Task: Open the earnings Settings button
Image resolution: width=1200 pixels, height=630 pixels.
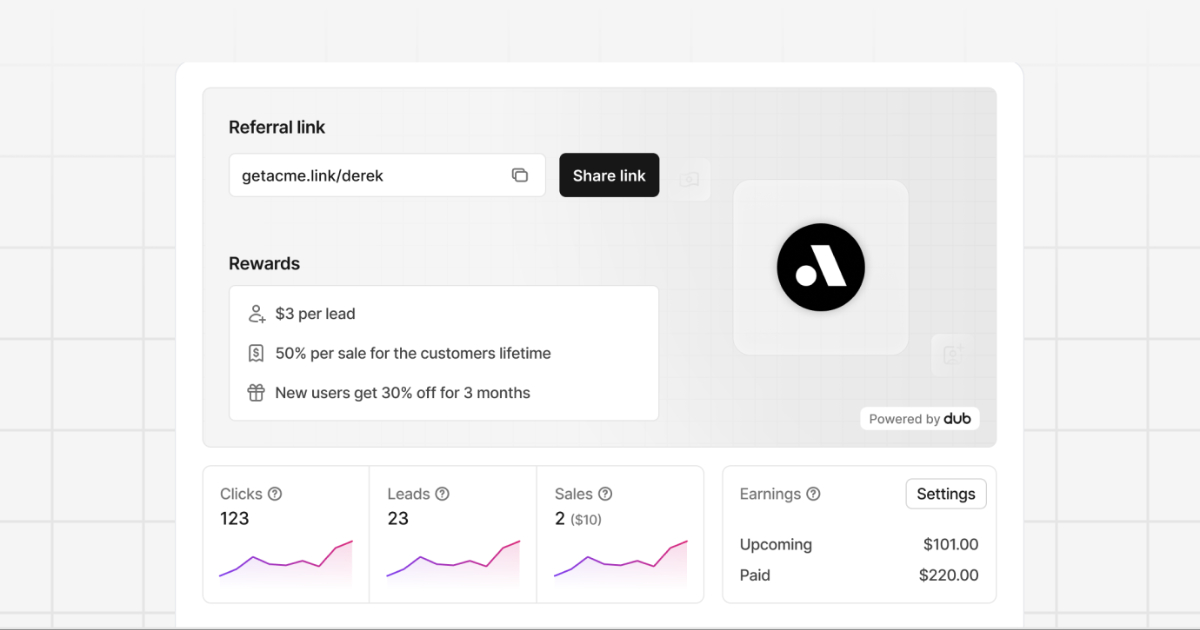Action: pyautogui.click(x=945, y=494)
